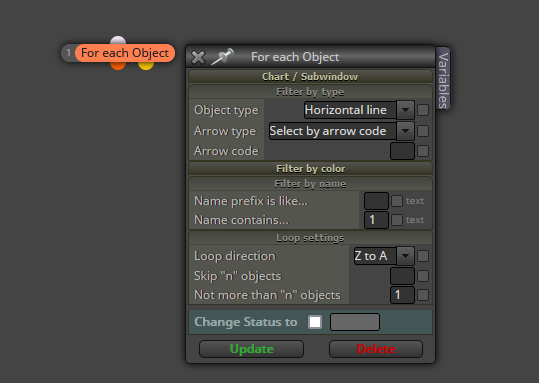Image resolution: width=539 pixels, height=383 pixels.
Task: Toggle checkbox next to Arrow type
Action: [423, 131]
